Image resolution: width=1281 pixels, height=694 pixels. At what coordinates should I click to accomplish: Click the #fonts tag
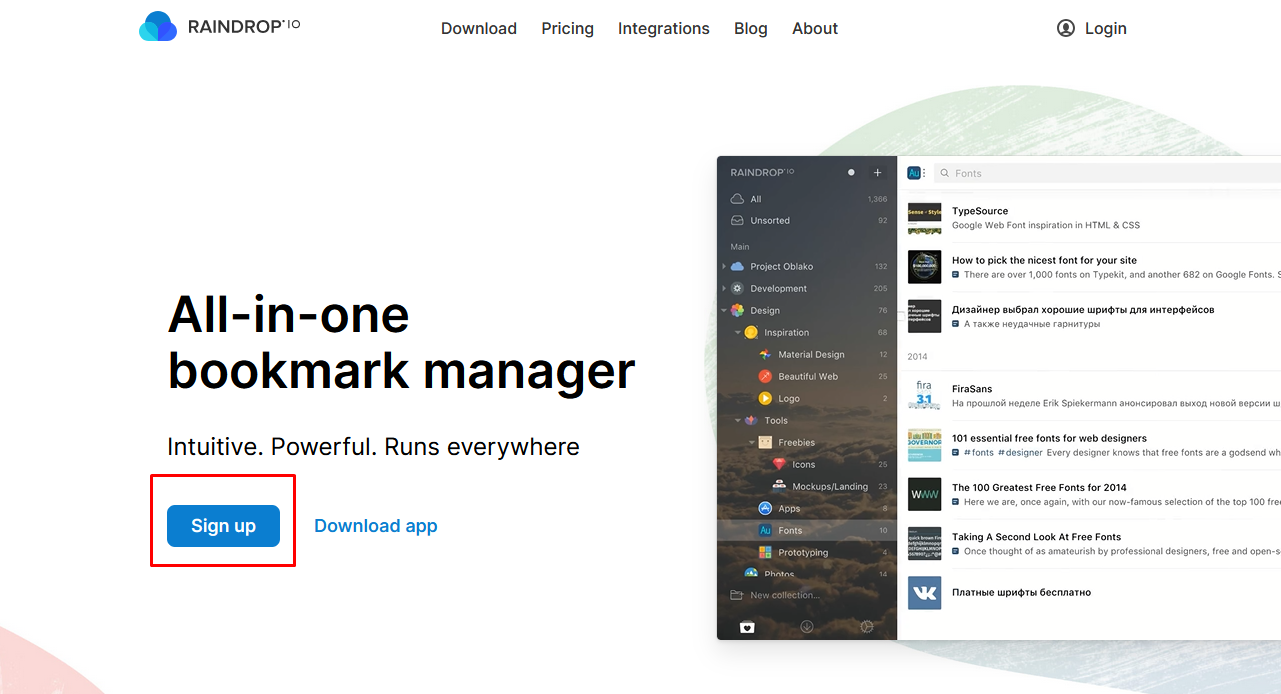[978, 452]
